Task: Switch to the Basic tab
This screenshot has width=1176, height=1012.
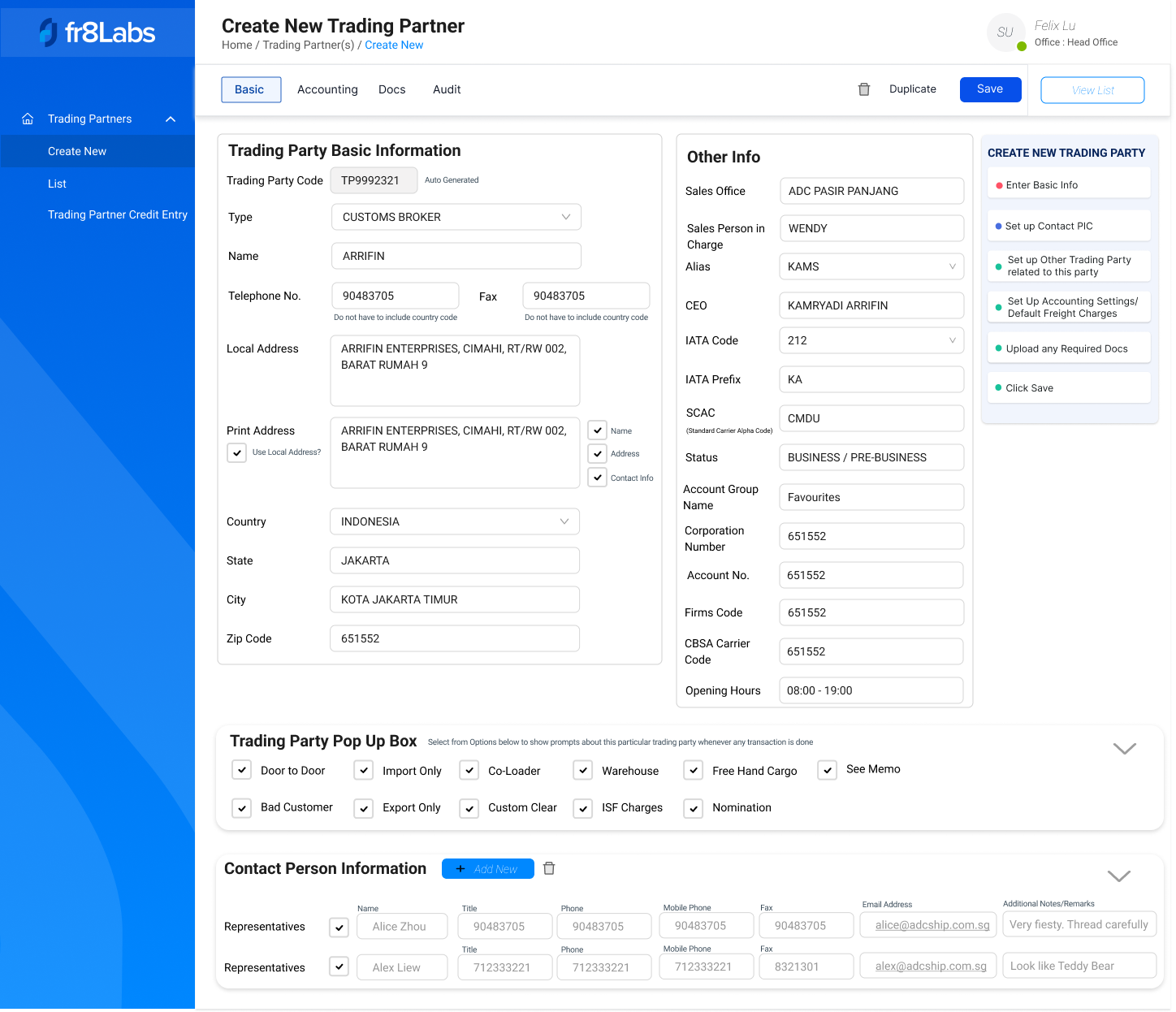Action: click(251, 89)
